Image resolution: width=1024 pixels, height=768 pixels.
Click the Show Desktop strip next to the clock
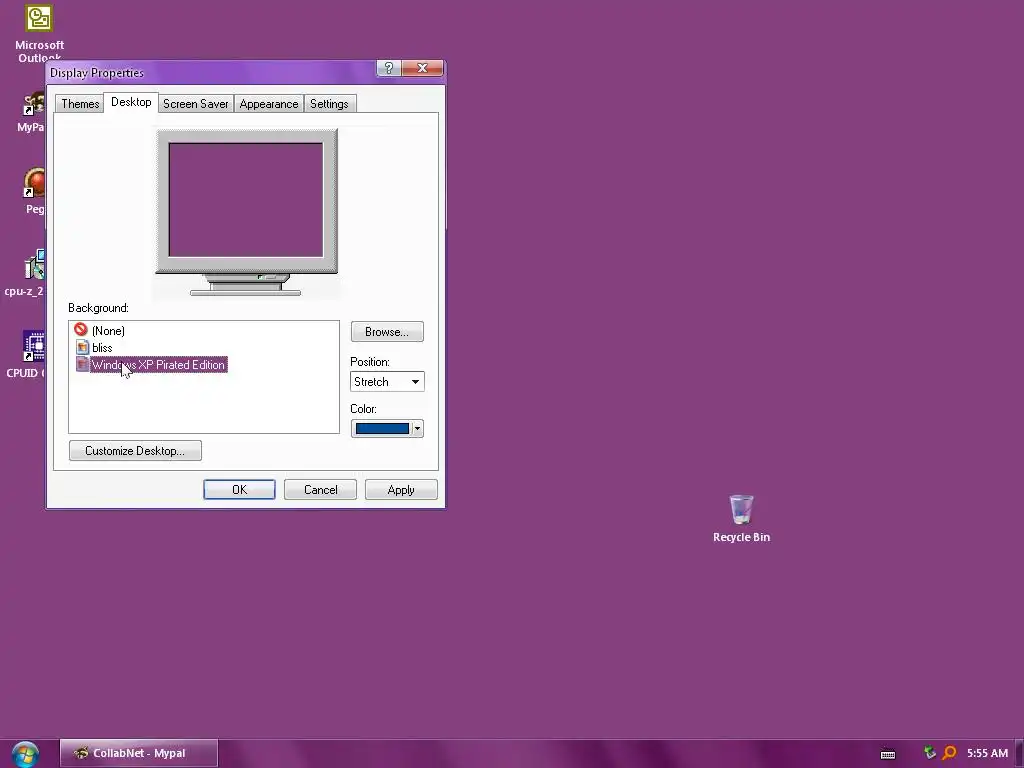click(1019, 754)
